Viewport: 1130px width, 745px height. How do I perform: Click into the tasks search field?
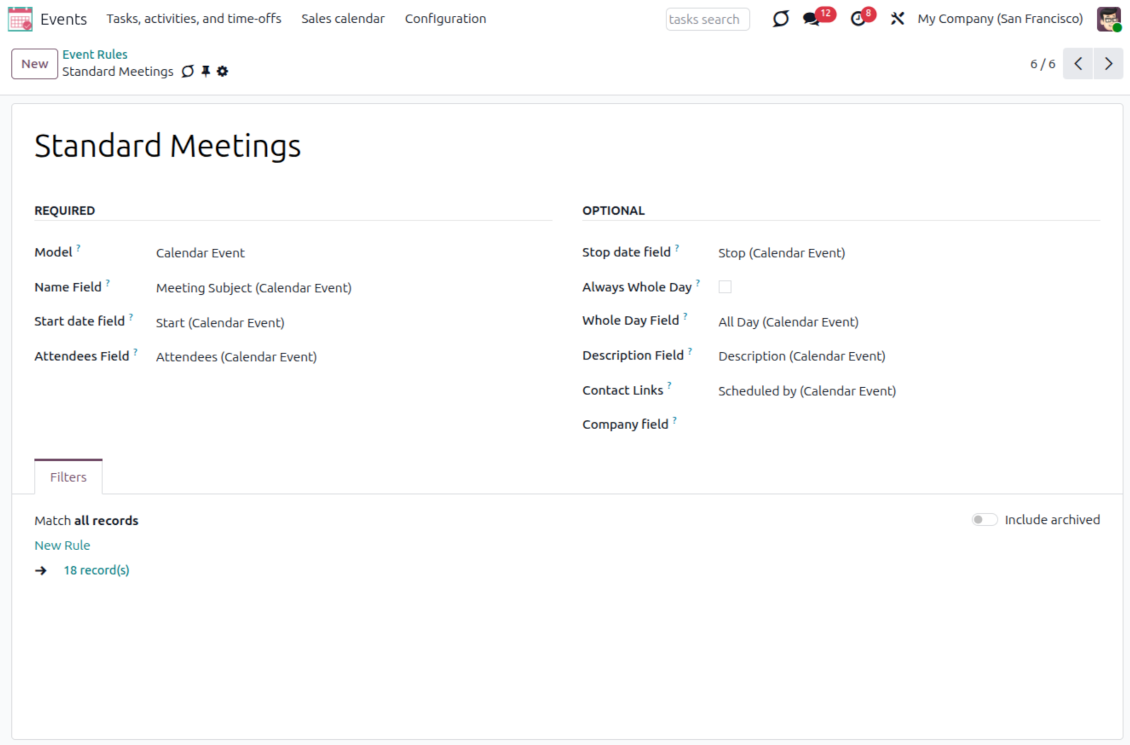(707, 19)
